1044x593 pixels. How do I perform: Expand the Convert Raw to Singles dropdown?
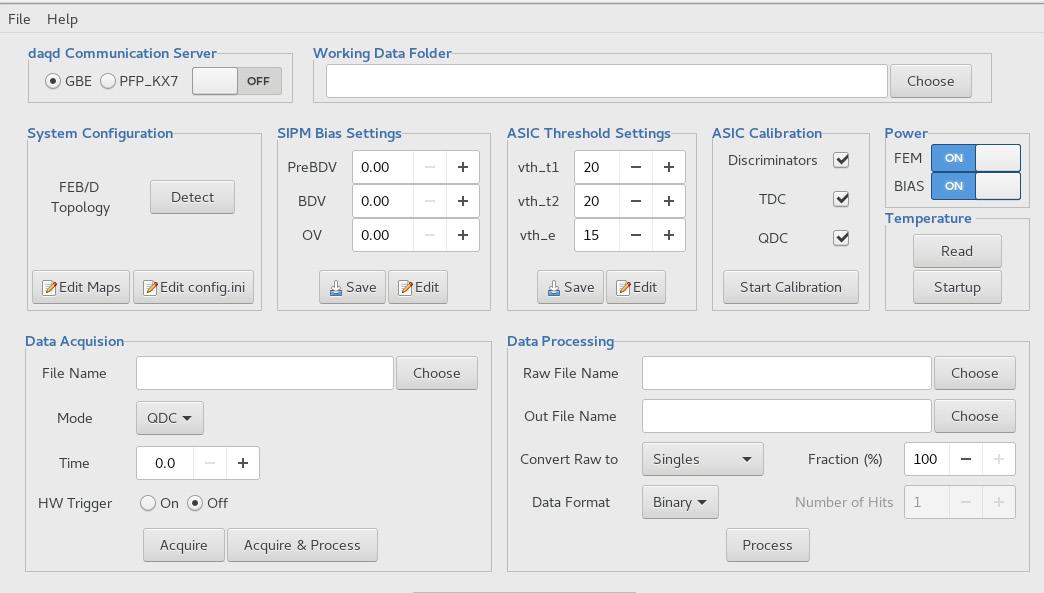(702, 459)
